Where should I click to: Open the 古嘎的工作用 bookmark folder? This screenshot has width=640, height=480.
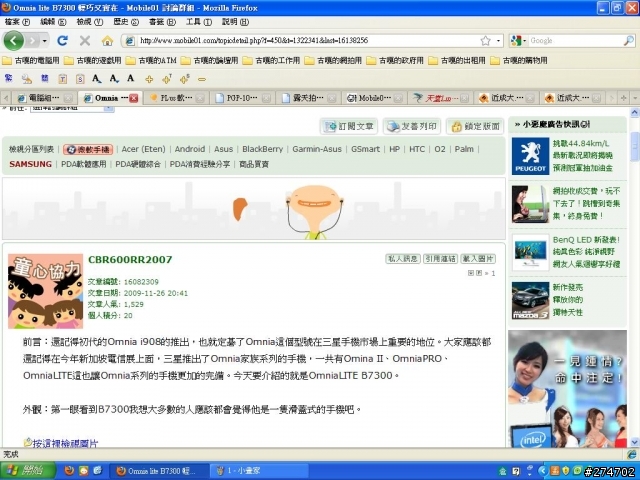click(271, 60)
